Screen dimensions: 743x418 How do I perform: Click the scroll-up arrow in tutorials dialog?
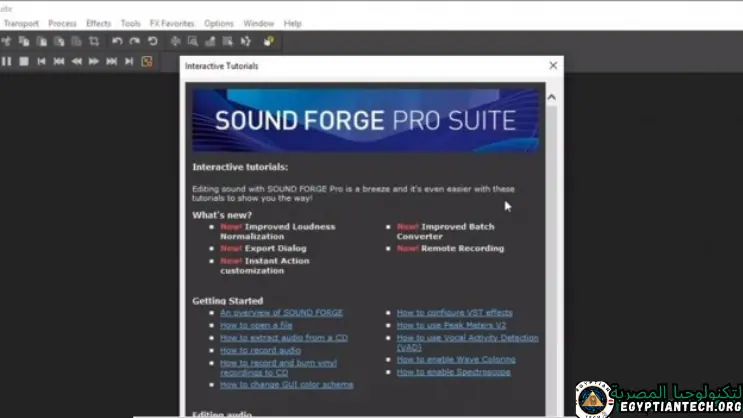(x=552, y=97)
